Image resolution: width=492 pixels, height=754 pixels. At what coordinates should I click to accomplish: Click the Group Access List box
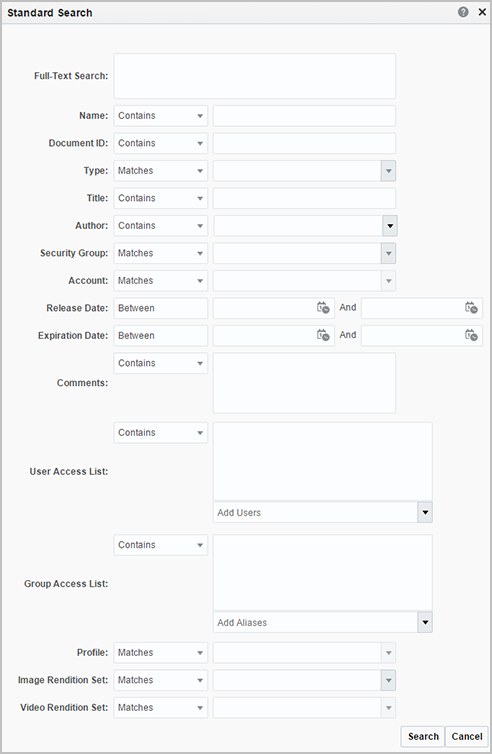(323, 572)
